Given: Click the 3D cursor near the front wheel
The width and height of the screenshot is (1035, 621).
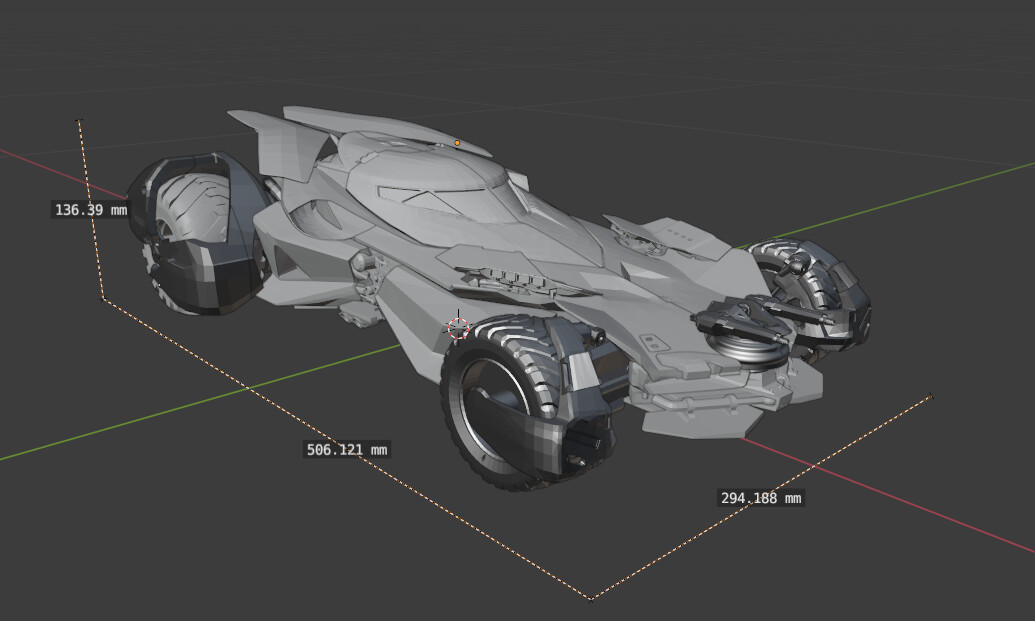Looking at the screenshot, I should (458, 325).
